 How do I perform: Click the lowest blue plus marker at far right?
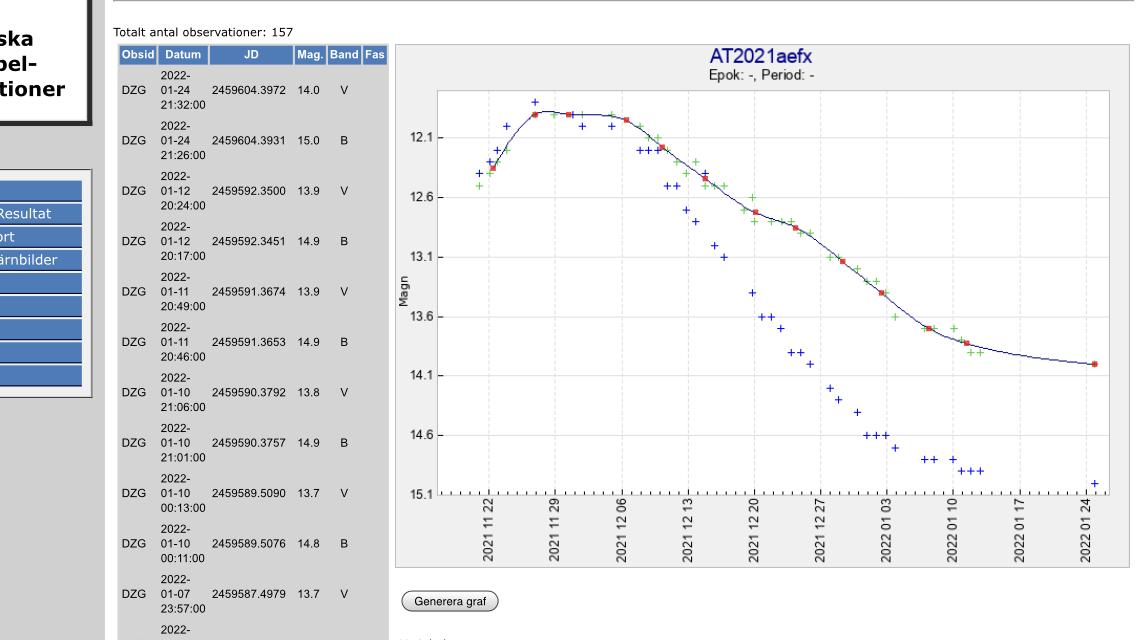tap(1095, 484)
